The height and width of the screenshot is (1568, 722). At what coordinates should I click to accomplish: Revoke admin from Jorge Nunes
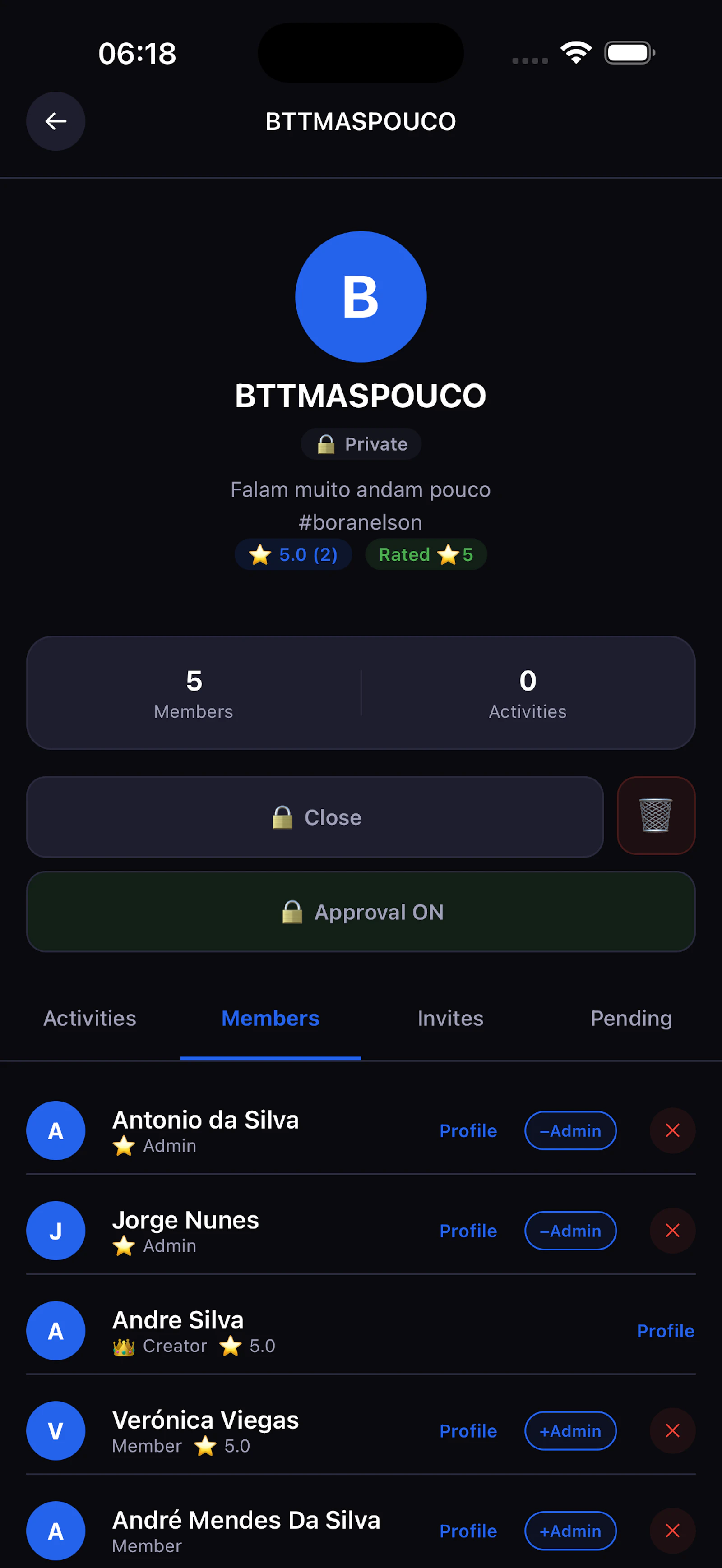pos(570,1230)
